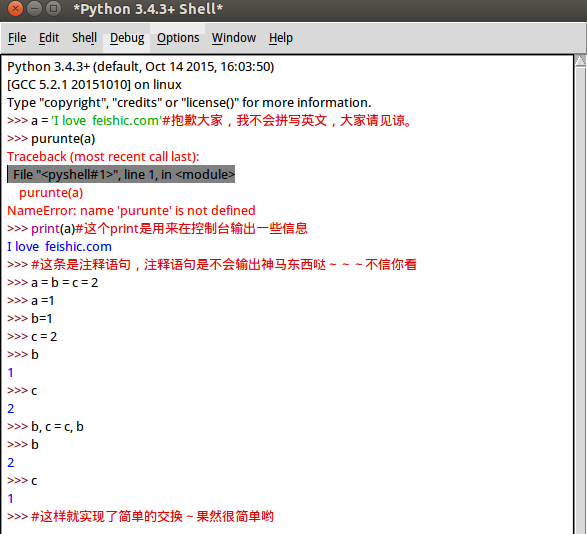
Task: Place cursor on the 'a = b = c = 2' line
Action: click(x=52, y=282)
